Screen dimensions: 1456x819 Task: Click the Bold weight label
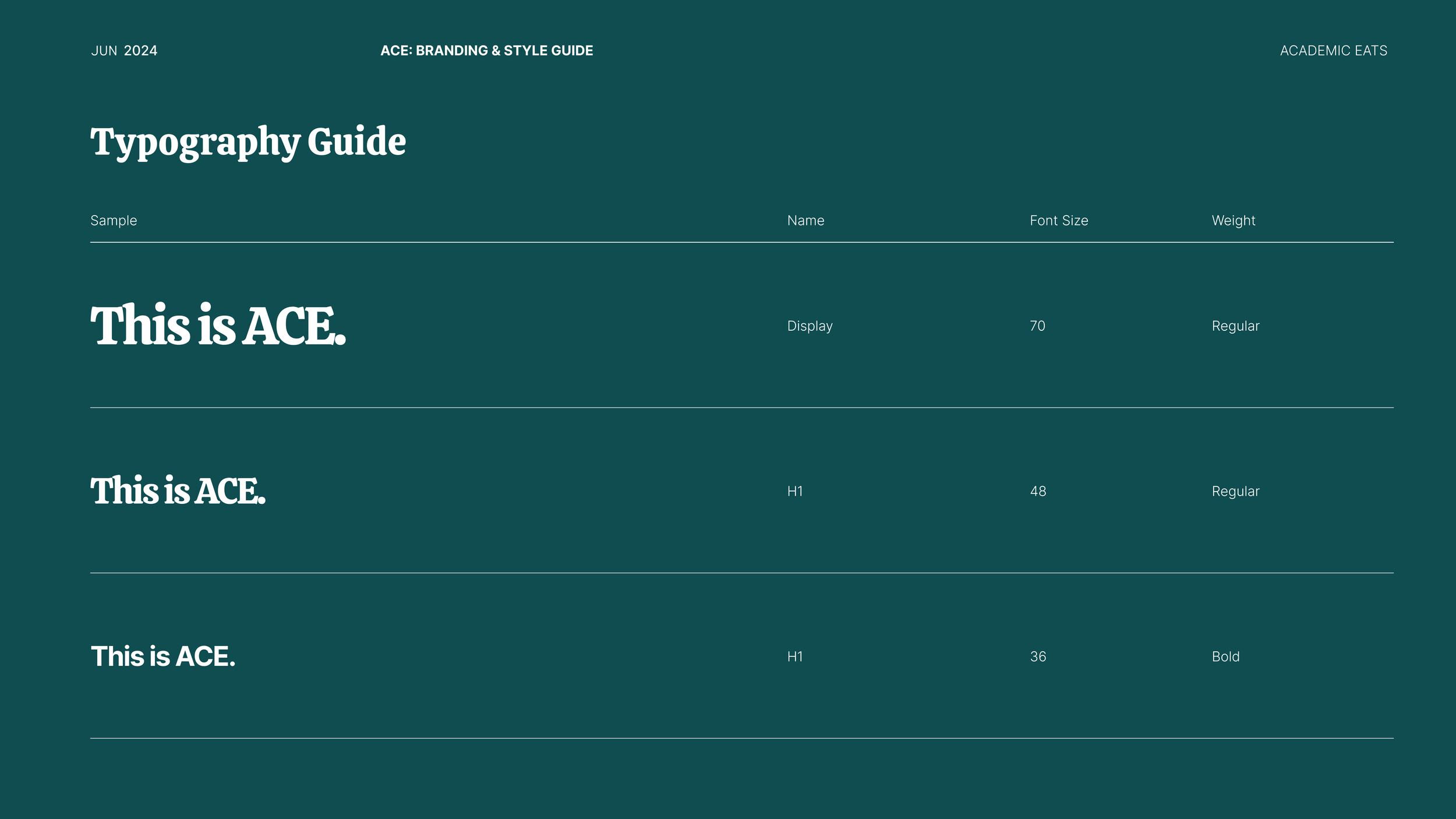click(1225, 657)
